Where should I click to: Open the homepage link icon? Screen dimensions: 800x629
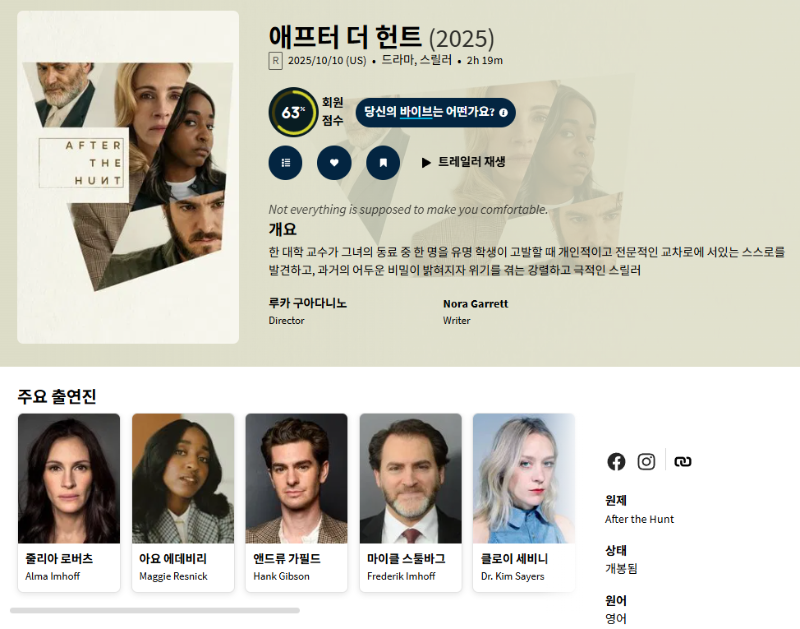pyautogui.click(x=683, y=462)
